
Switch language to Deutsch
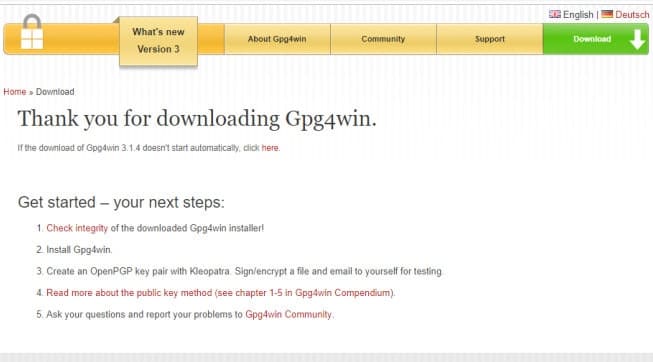(x=632, y=15)
